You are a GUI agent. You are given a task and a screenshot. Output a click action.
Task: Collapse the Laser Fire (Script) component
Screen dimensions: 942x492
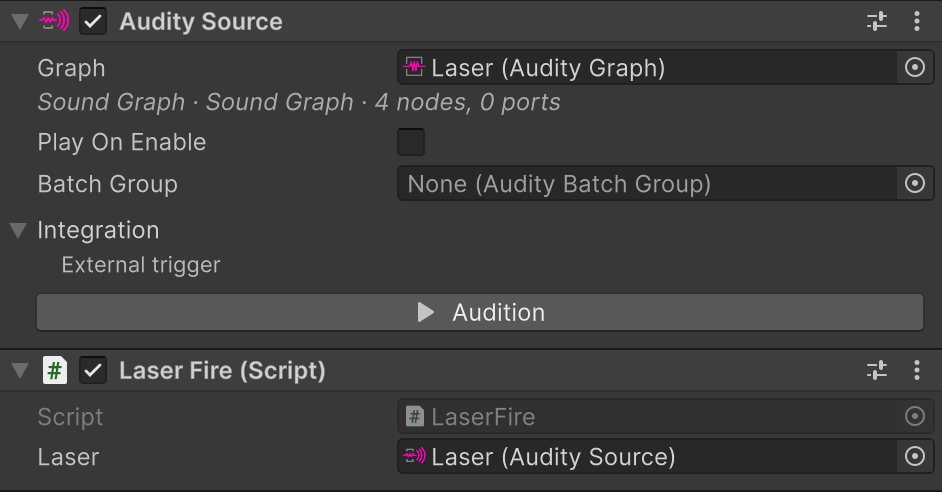tap(20, 371)
